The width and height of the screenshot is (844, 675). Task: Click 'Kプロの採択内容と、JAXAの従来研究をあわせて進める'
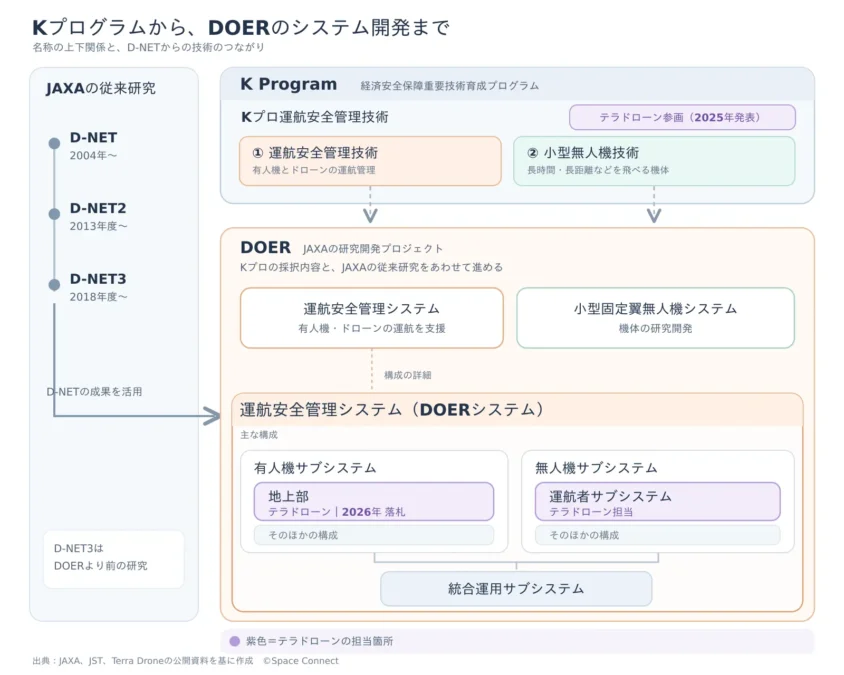point(371,267)
